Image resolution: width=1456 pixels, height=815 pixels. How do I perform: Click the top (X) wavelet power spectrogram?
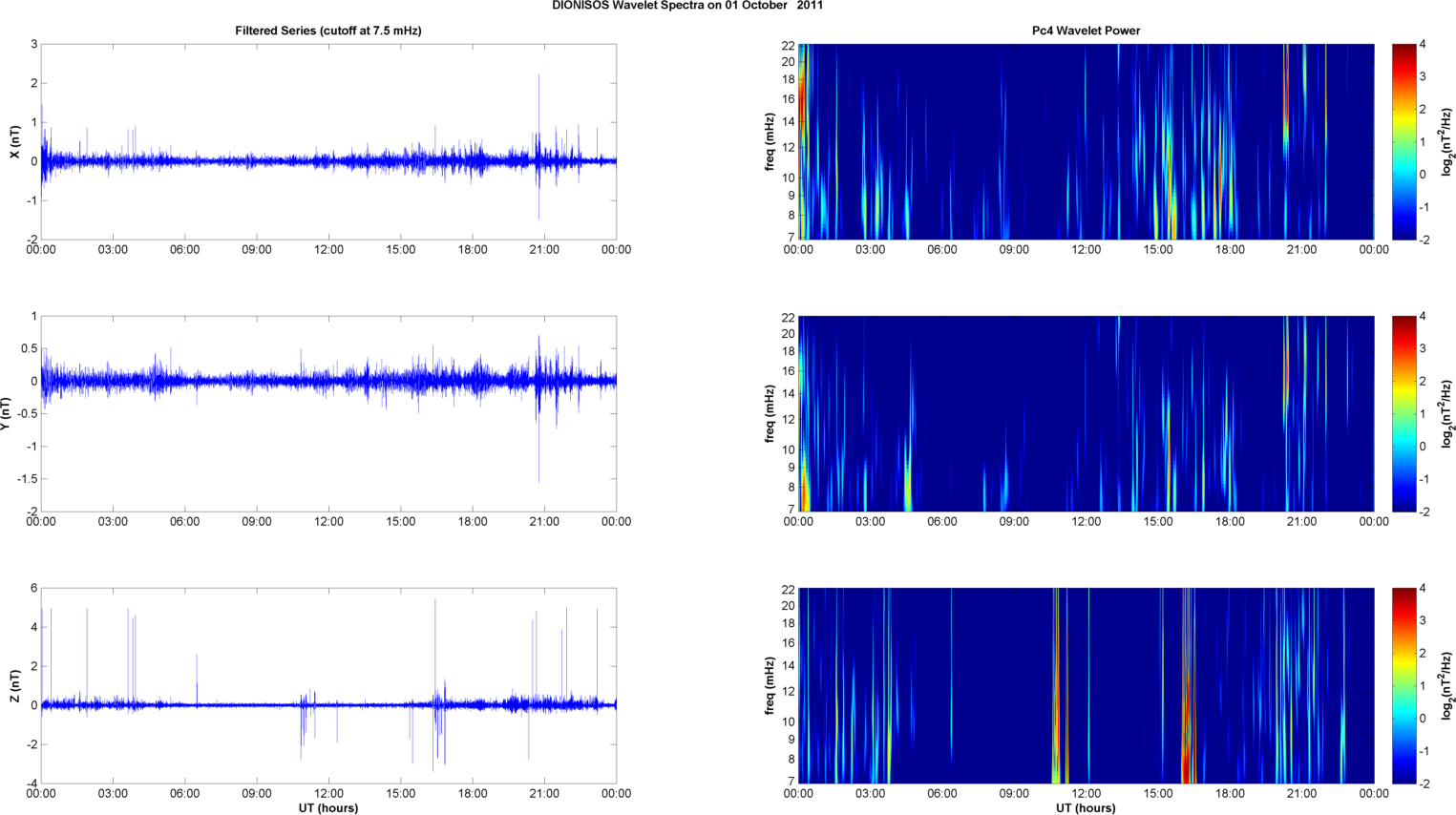pos(1087,141)
